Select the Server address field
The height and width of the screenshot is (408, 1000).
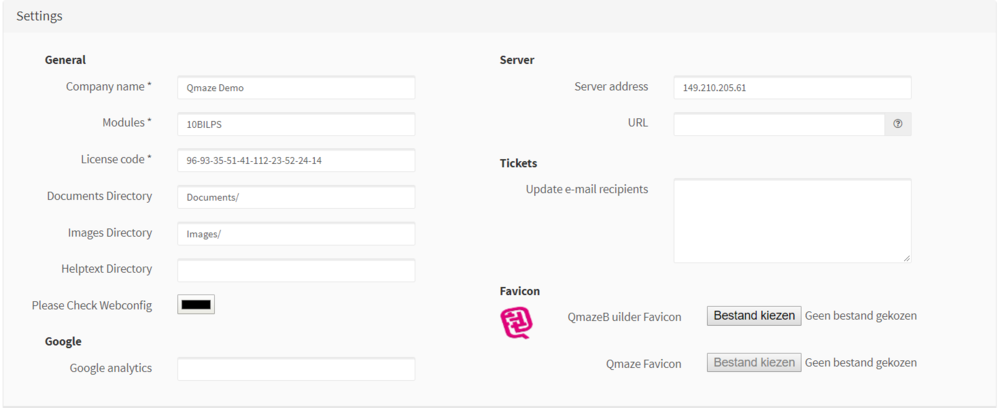792,88
